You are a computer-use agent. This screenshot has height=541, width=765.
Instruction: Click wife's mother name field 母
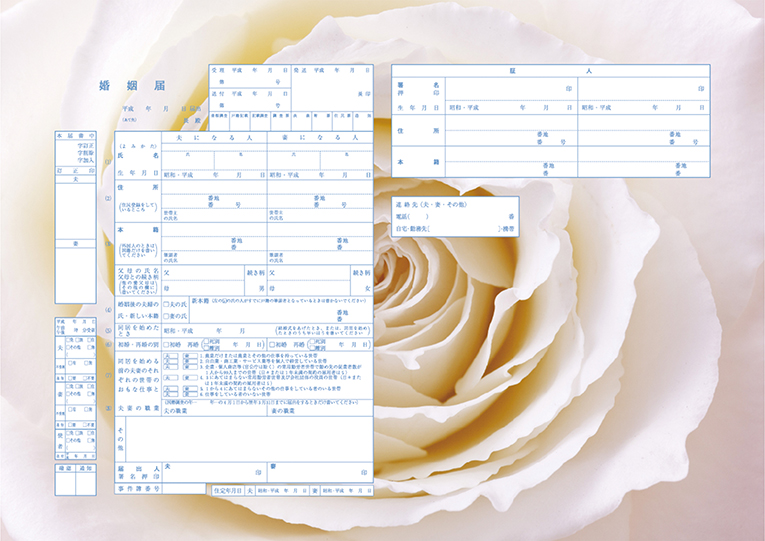tap(309, 288)
